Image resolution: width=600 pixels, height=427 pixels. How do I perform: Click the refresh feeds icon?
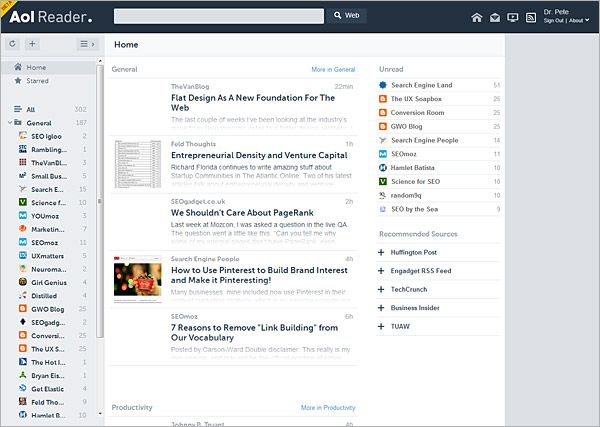13,44
